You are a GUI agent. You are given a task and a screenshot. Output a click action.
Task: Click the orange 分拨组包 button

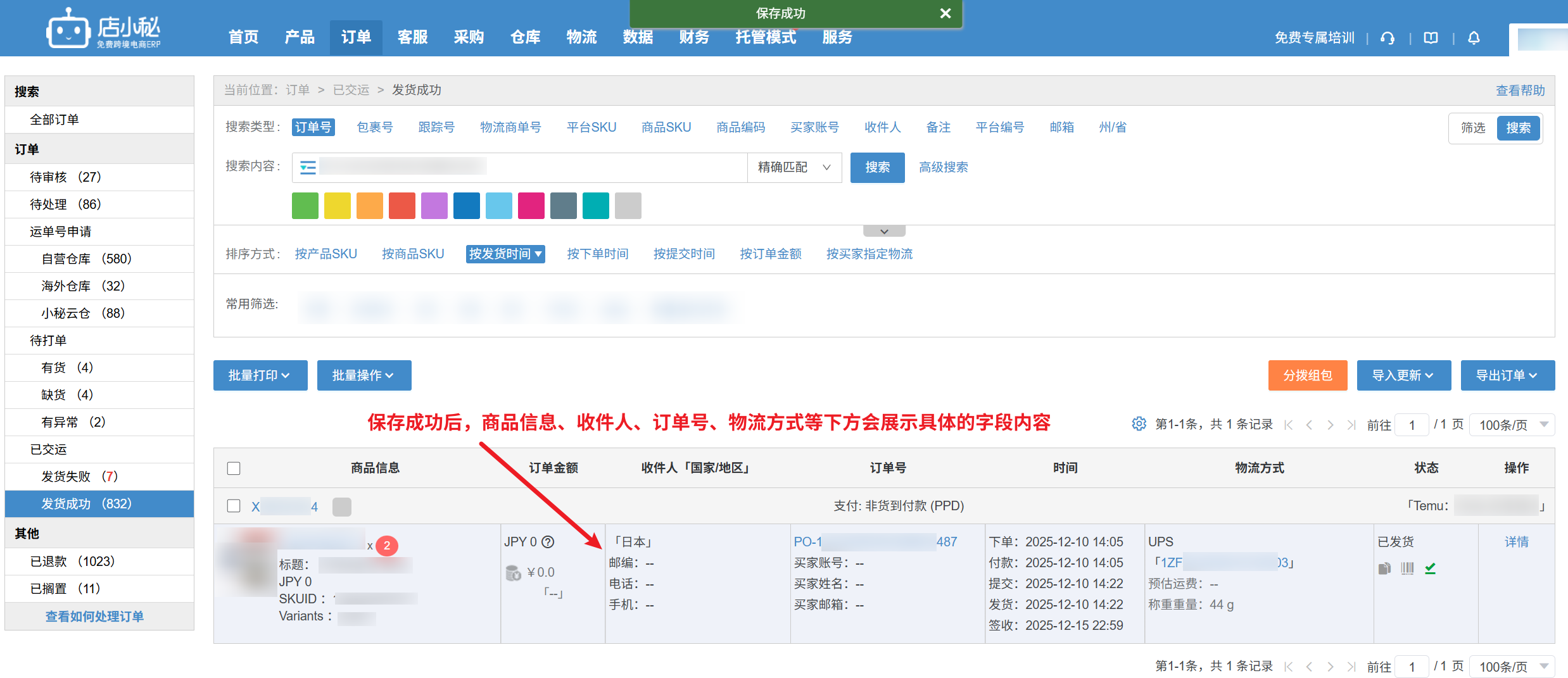click(1307, 375)
